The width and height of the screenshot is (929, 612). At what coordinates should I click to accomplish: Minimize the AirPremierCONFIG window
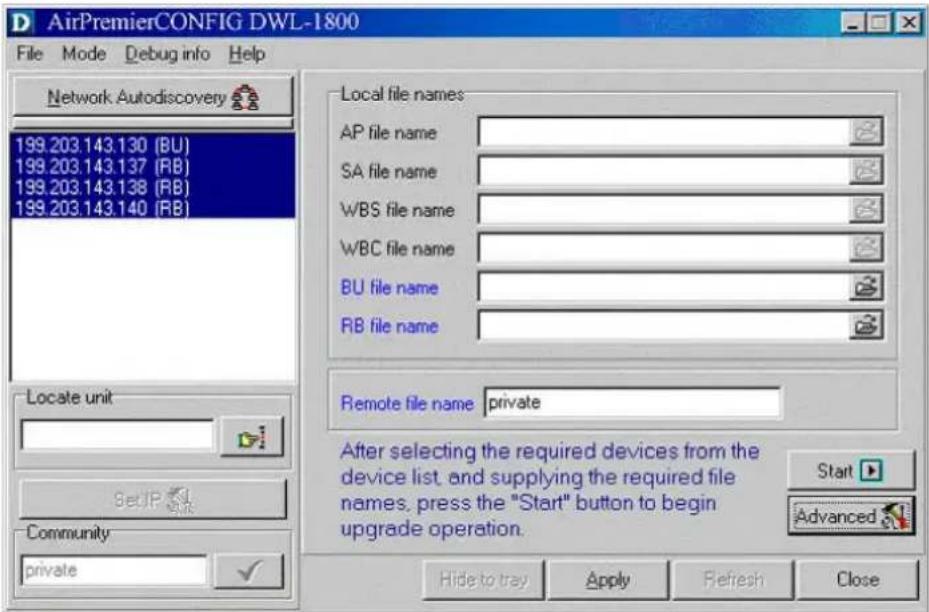coord(853,23)
